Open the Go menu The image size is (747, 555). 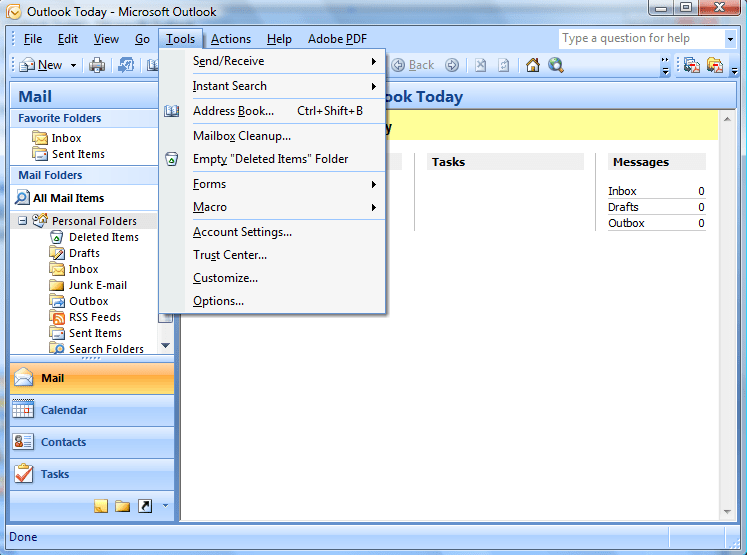[x=142, y=39]
